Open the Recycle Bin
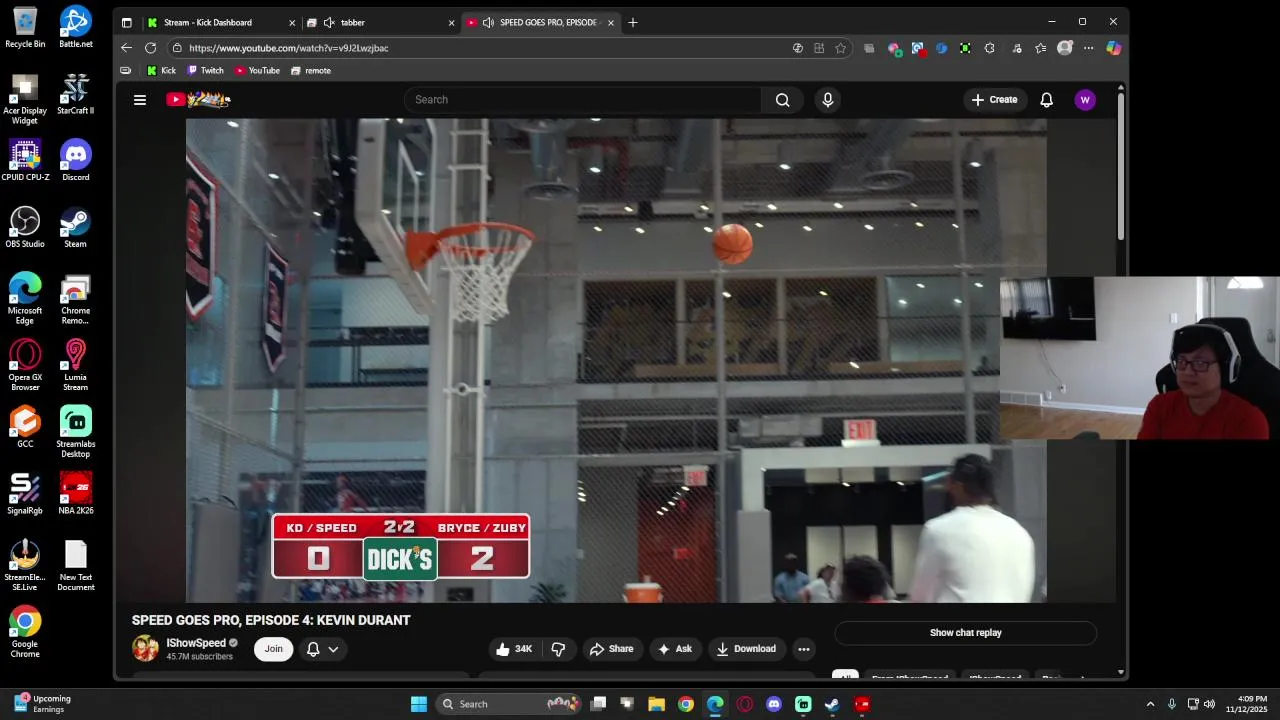The height and width of the screenshot is (720, 1280). [25, 27]
